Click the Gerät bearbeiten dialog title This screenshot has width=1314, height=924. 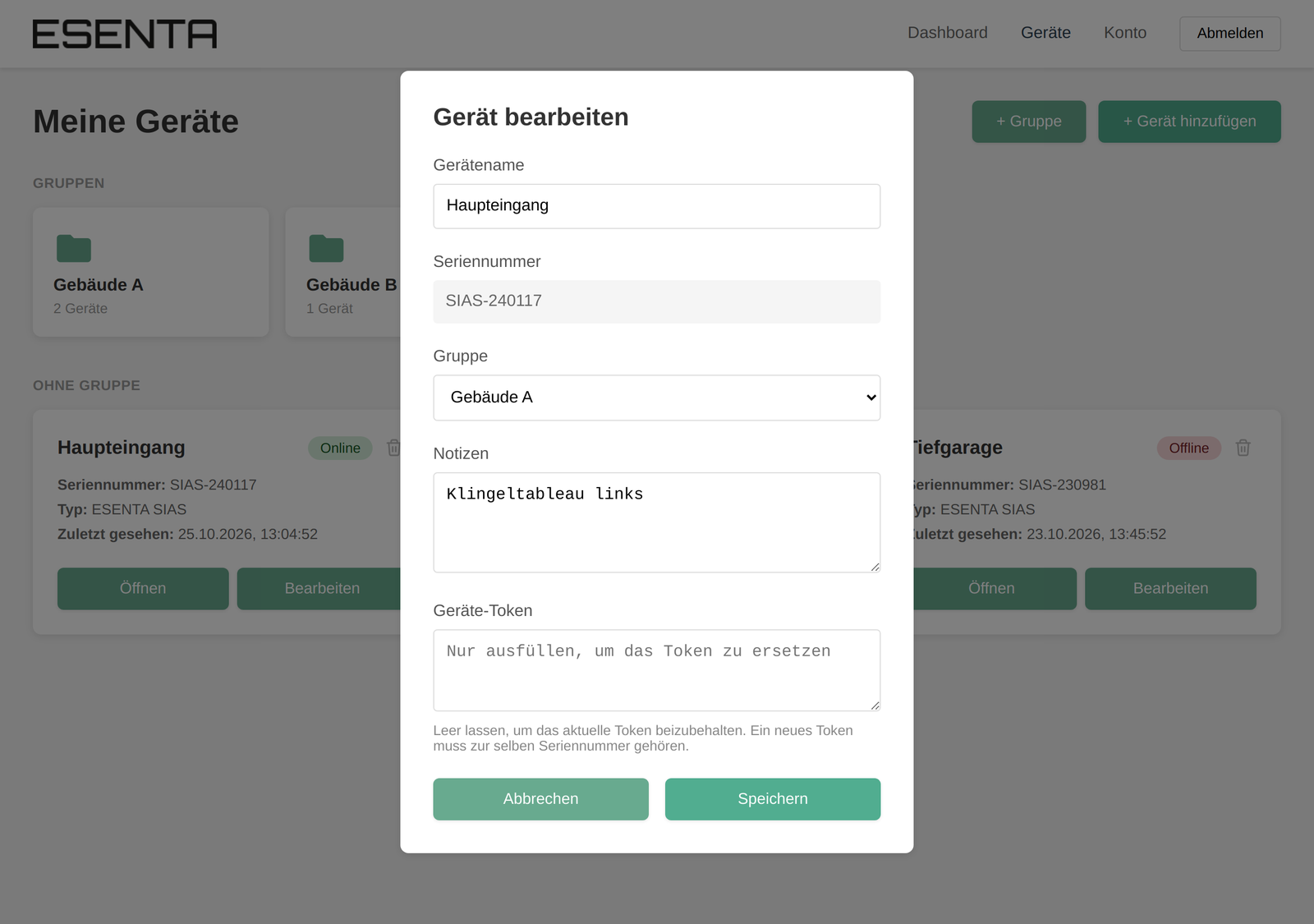tap(531, 117)
